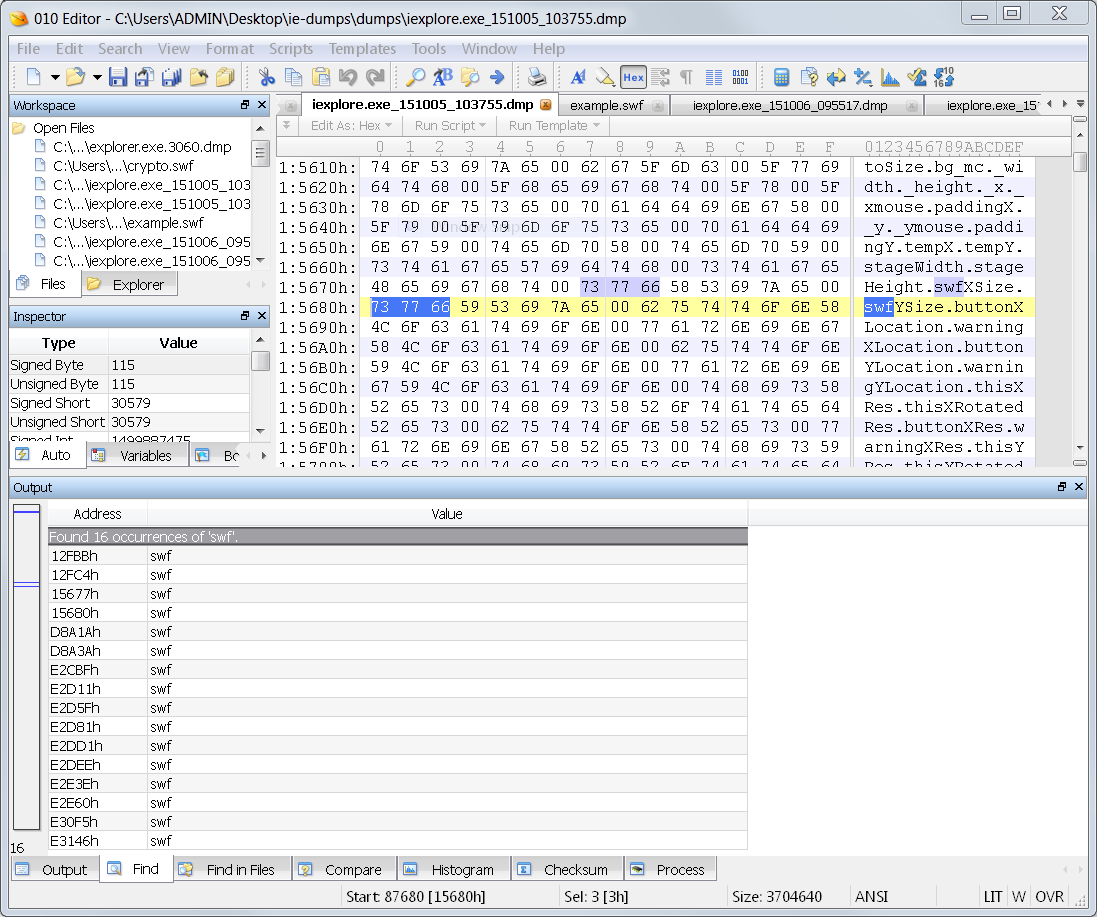This screenshot has width=1097, height=917.
Task: Click the Checksum sigma icon
Action: [916, 77]
